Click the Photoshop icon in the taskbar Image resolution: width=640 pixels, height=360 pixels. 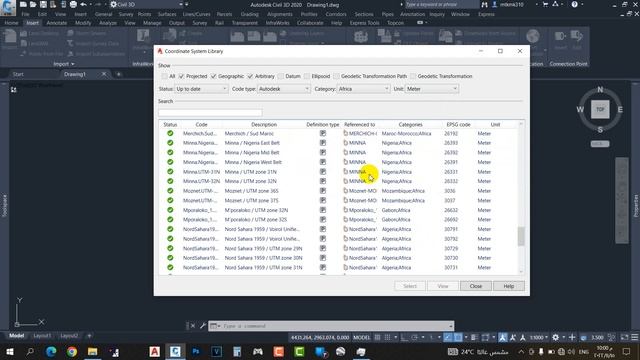196,351
